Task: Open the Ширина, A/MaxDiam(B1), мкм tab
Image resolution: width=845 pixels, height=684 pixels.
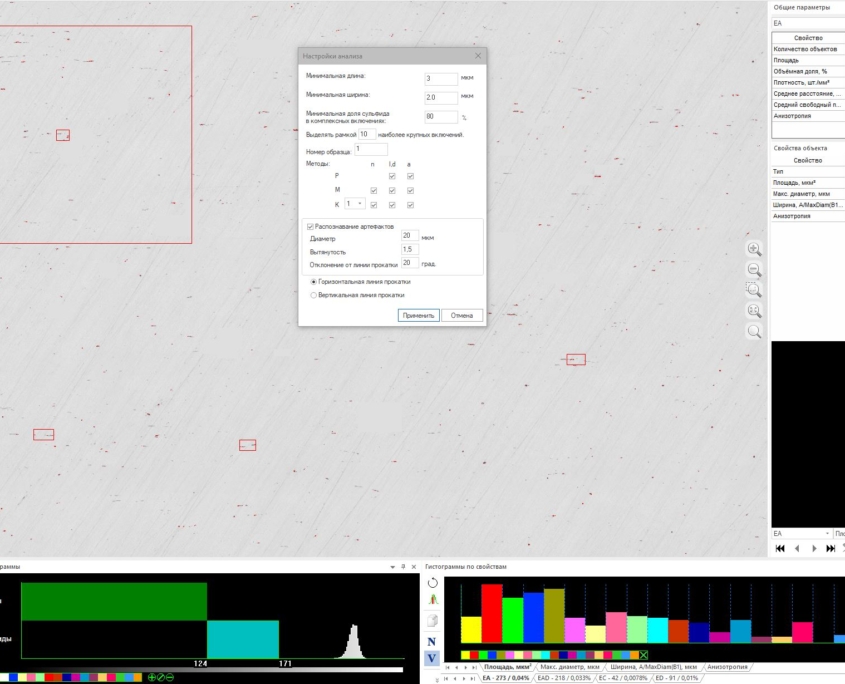Action: [653, 667]
